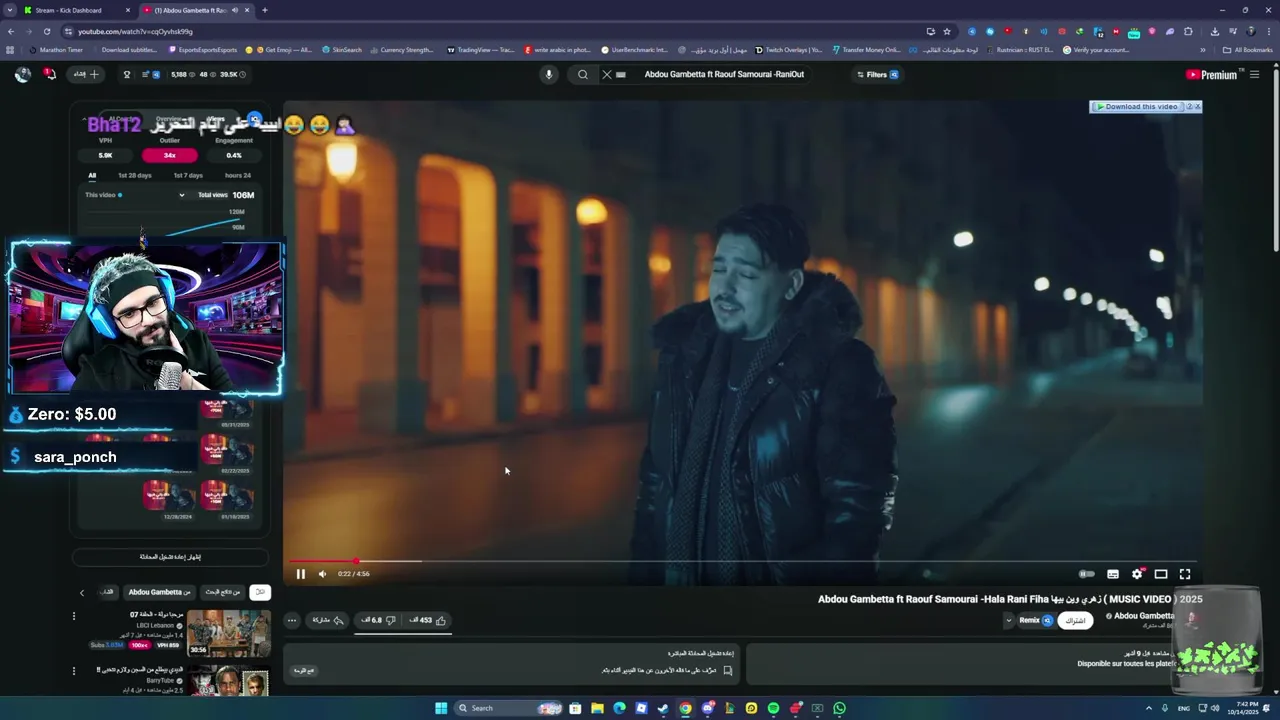This screenshot has width=1280, height=720.
Task: Show hidden tray icons chevron
Action: (1148, 708)
